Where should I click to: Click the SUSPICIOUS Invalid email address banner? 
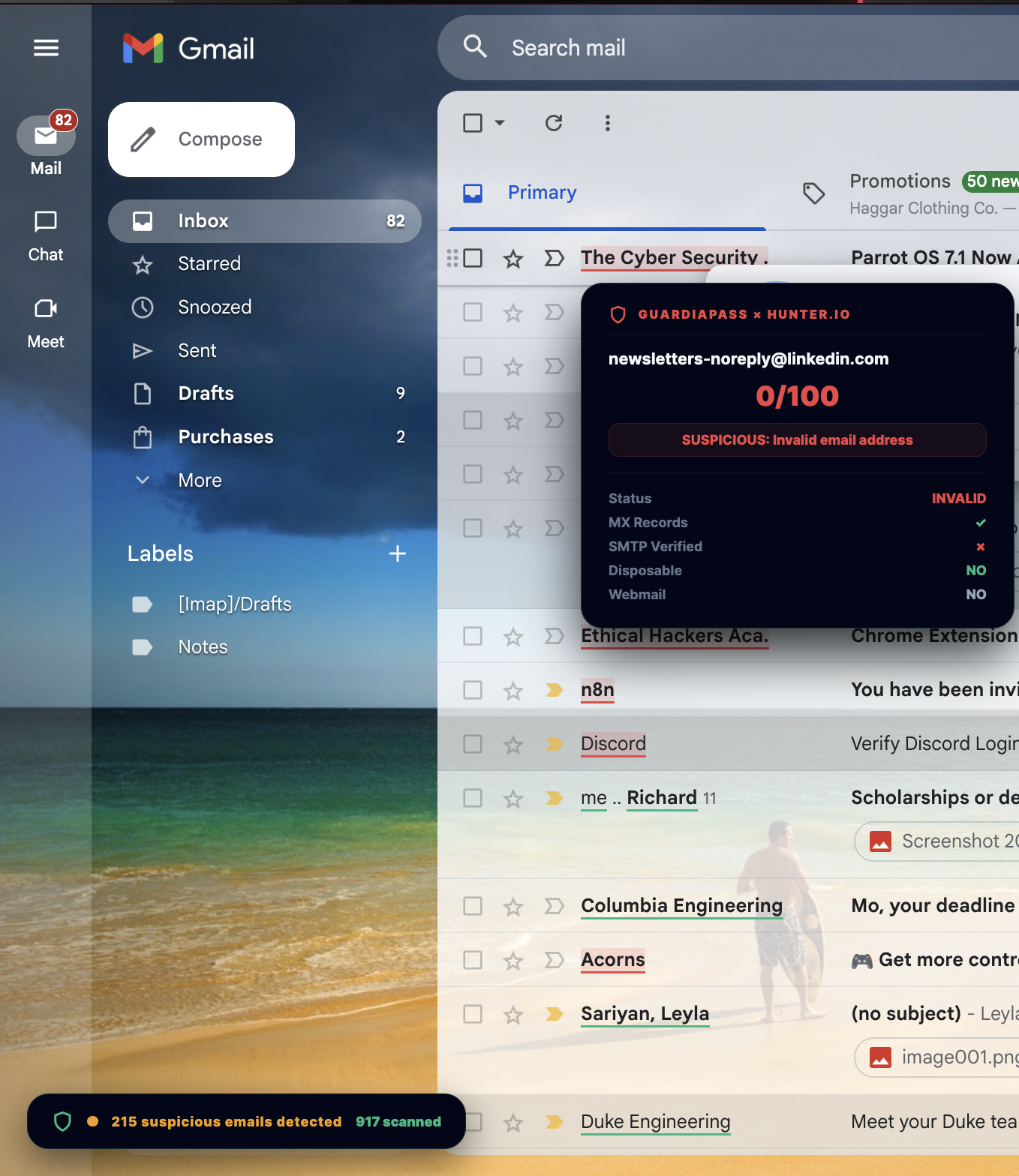[x=797, y=440]
